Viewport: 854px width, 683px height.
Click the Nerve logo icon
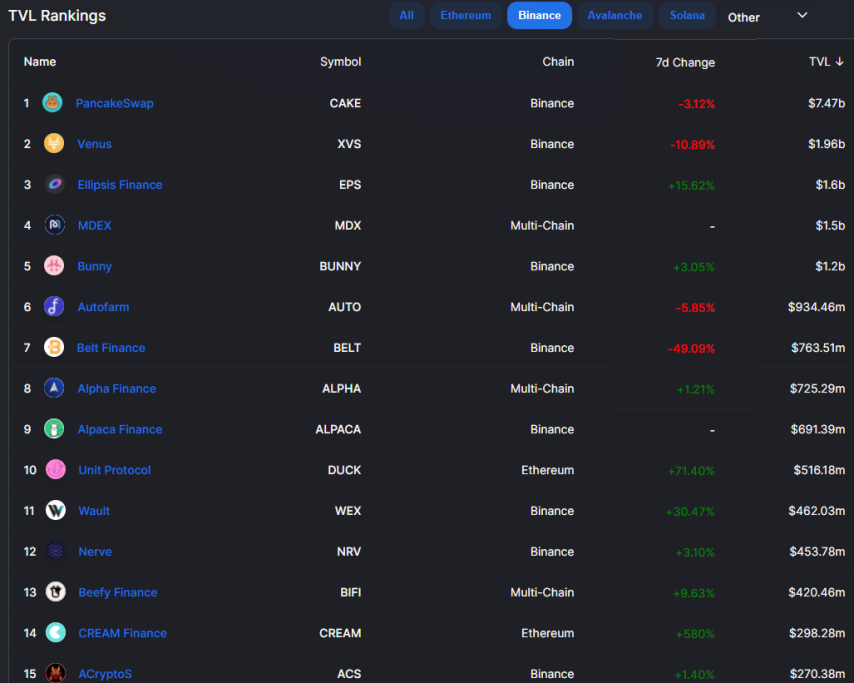click(56, 551)
